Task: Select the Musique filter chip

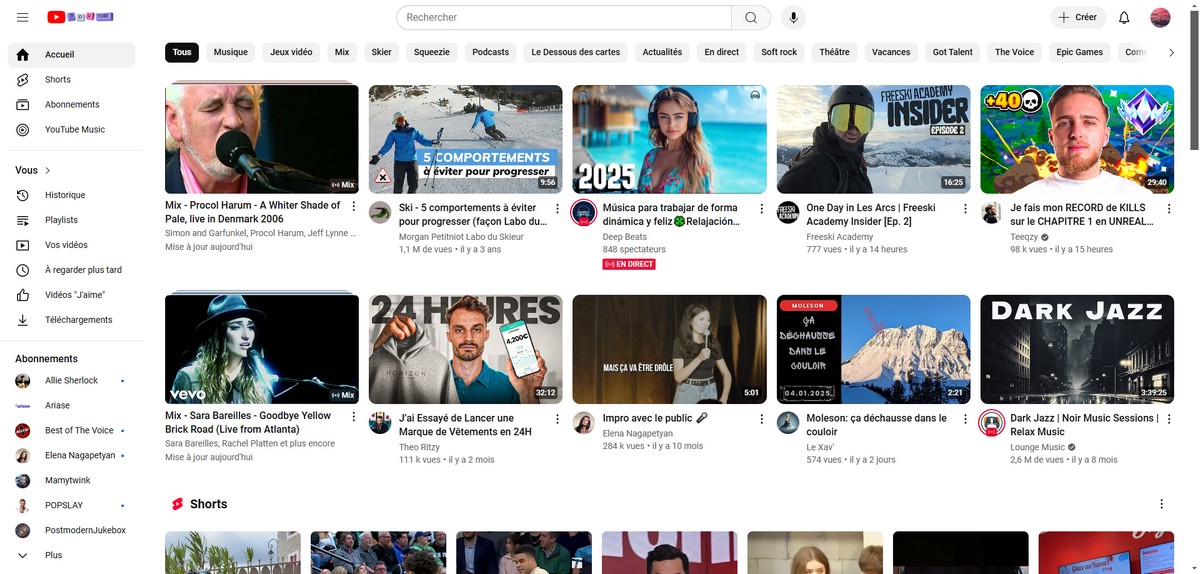Action: (230, 52)
